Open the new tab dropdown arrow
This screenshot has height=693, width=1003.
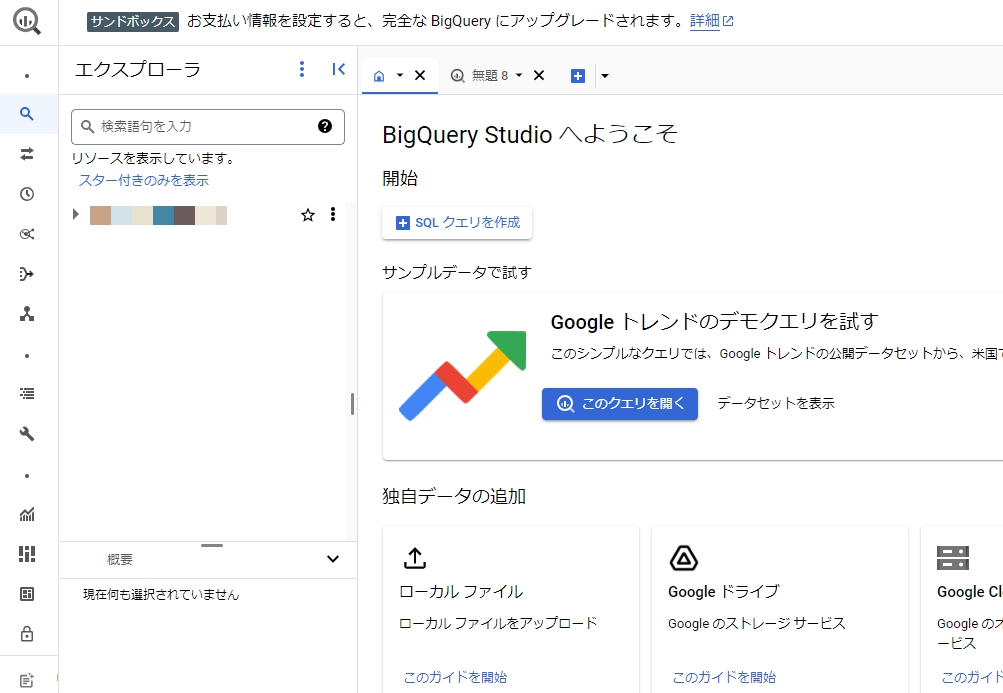pos(604,75)
